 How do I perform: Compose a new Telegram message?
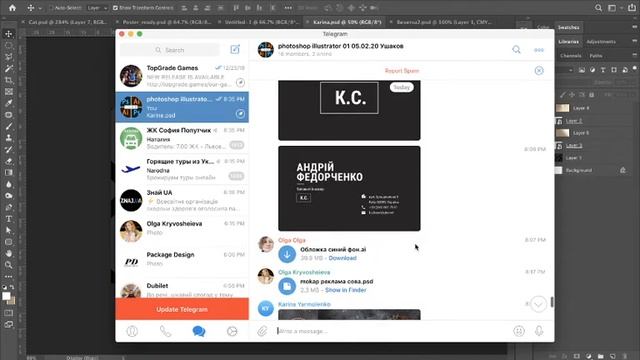(x=235, y=49)
